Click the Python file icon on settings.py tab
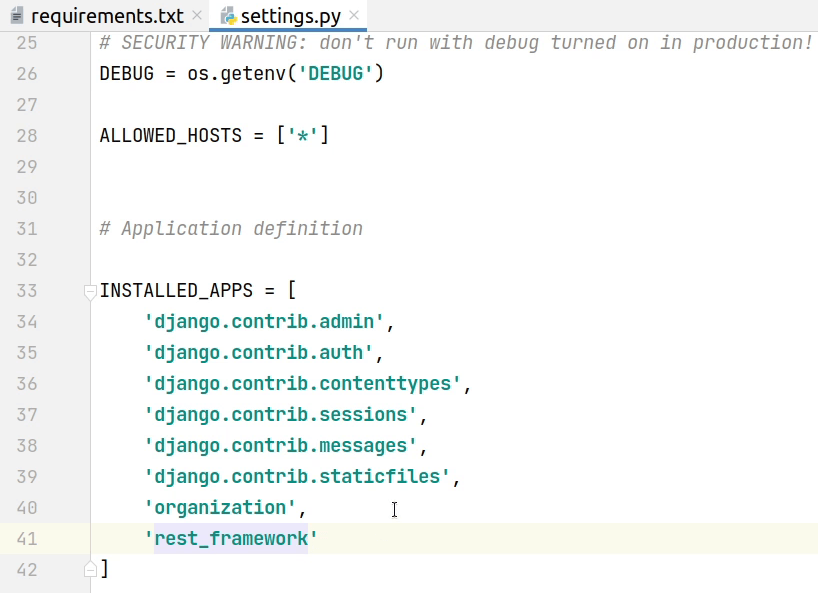818x593 pixels. pos(228,17)
